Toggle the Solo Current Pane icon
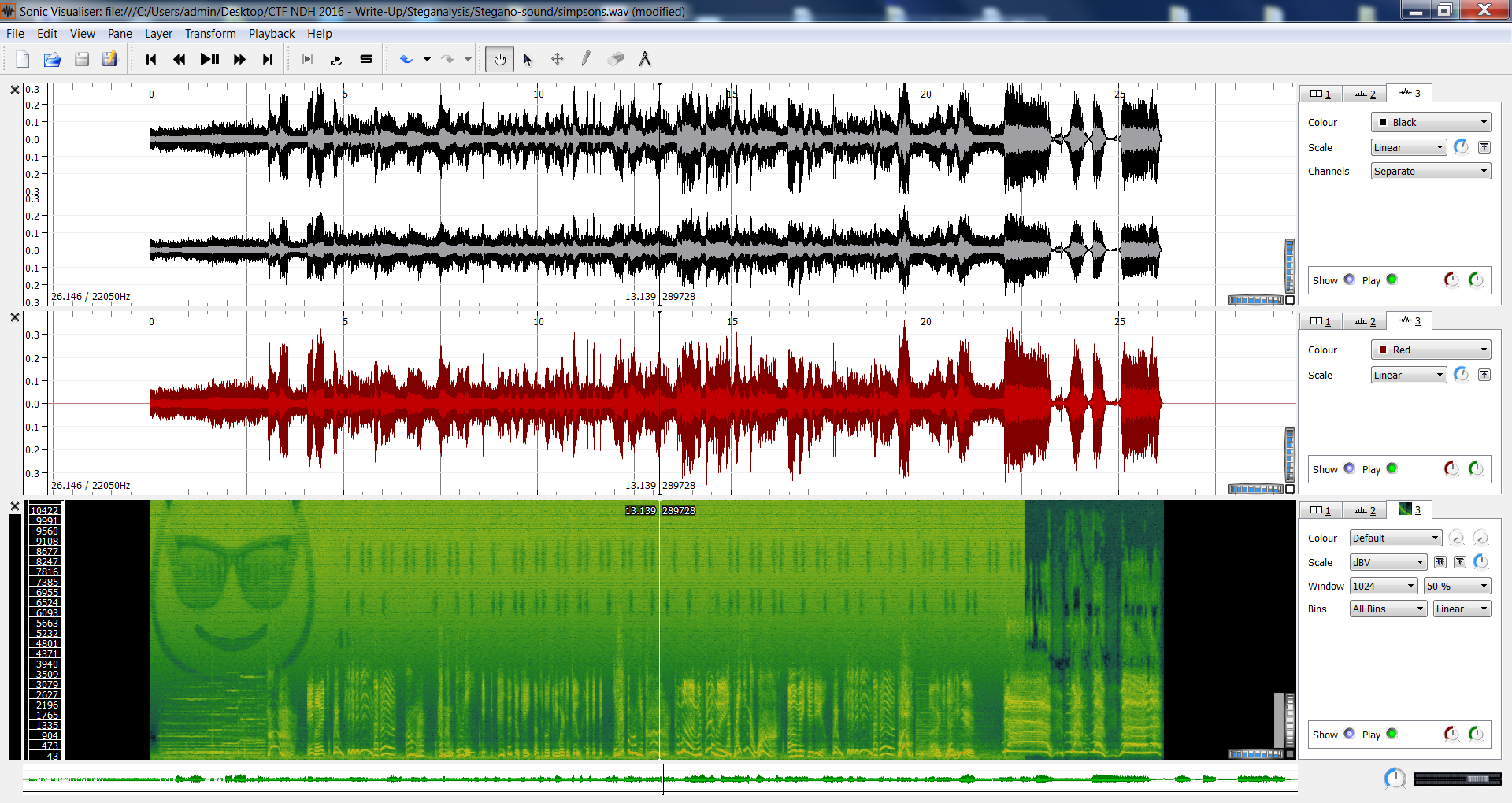The height and width of the screenshot is (803, 1512). pyautogui.click(x=366, y=59)
